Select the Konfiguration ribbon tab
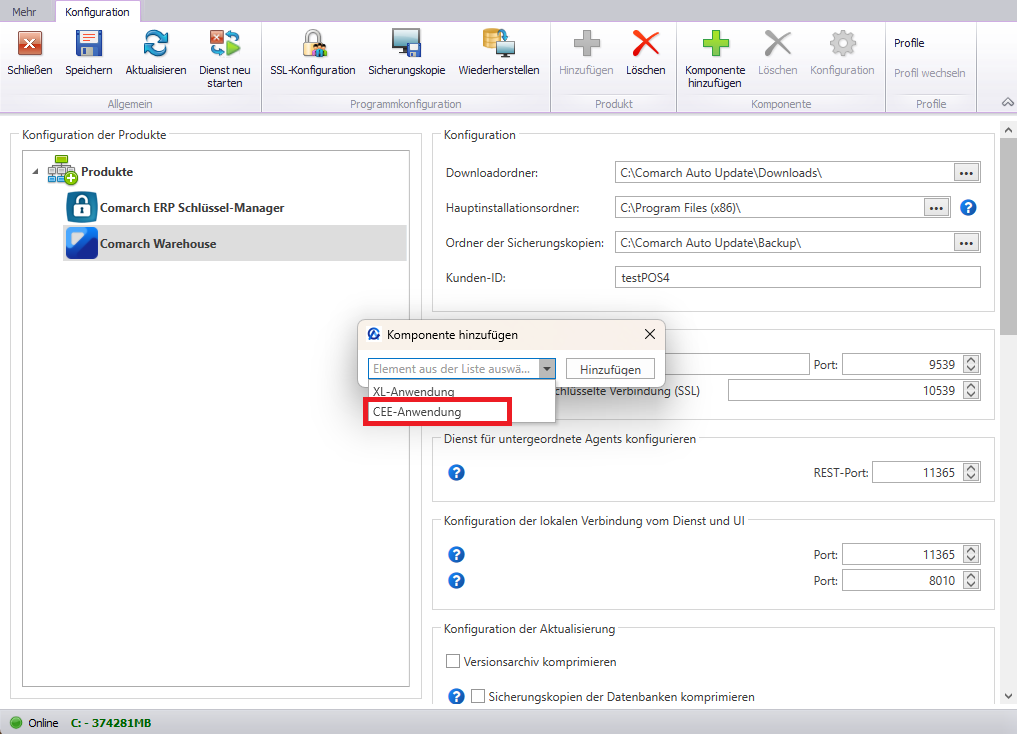 (x=97, y=12)
